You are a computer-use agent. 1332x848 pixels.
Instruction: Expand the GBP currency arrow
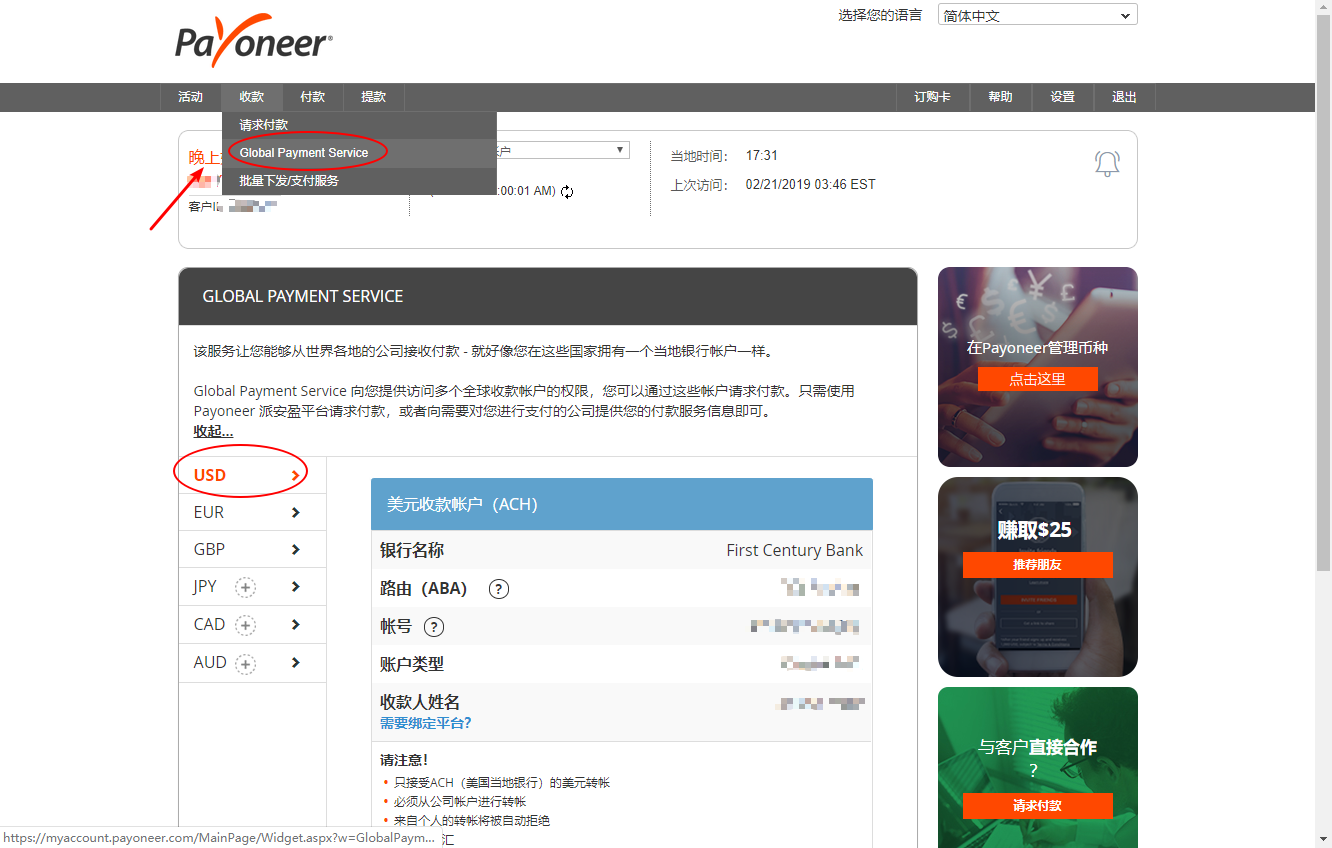(x=295, y=550)
